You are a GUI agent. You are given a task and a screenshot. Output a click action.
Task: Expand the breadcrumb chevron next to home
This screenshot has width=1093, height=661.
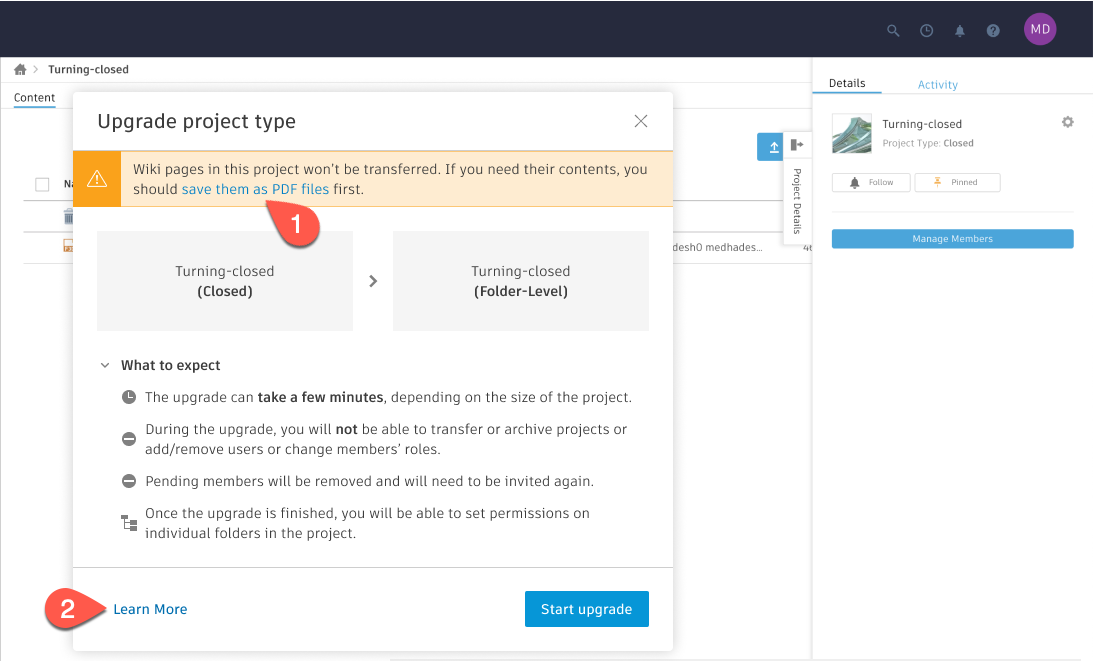(38, 69)
